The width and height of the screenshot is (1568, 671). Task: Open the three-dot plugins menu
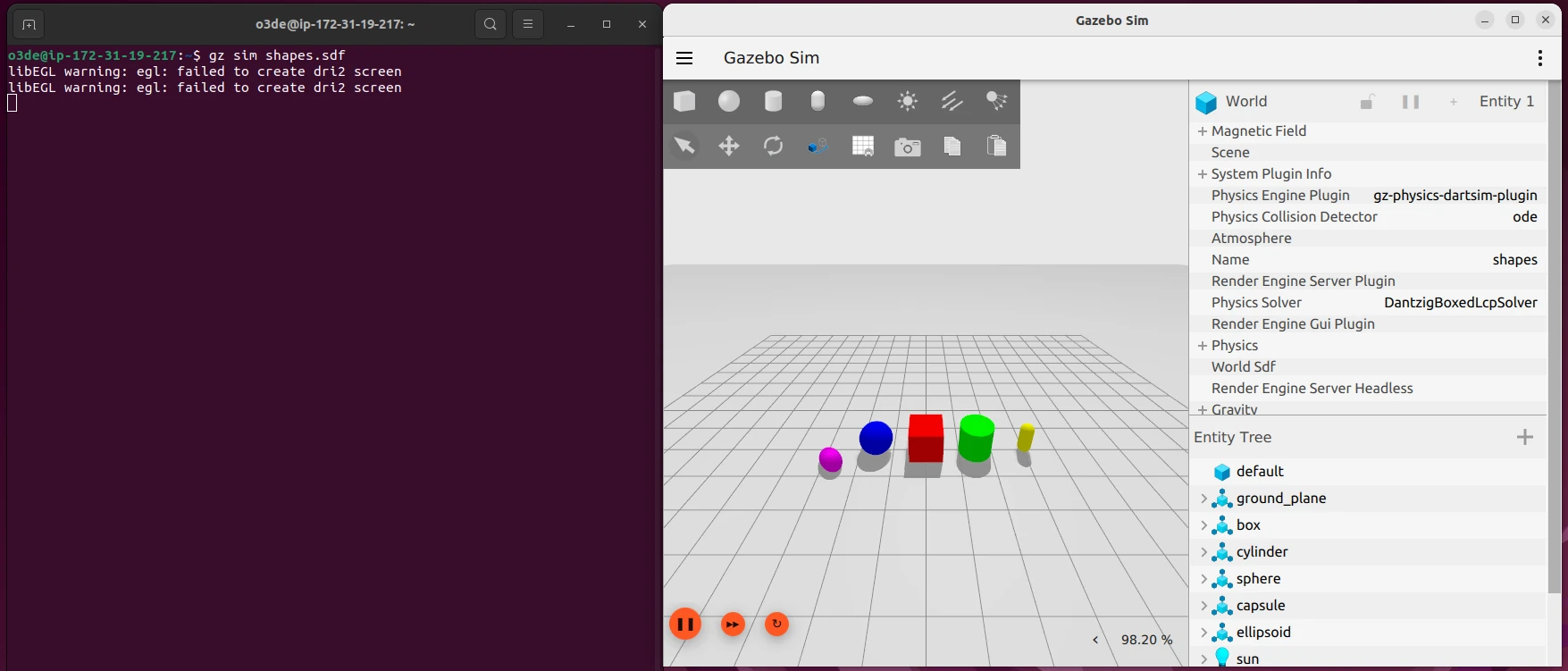click(x=1540, y=58)
